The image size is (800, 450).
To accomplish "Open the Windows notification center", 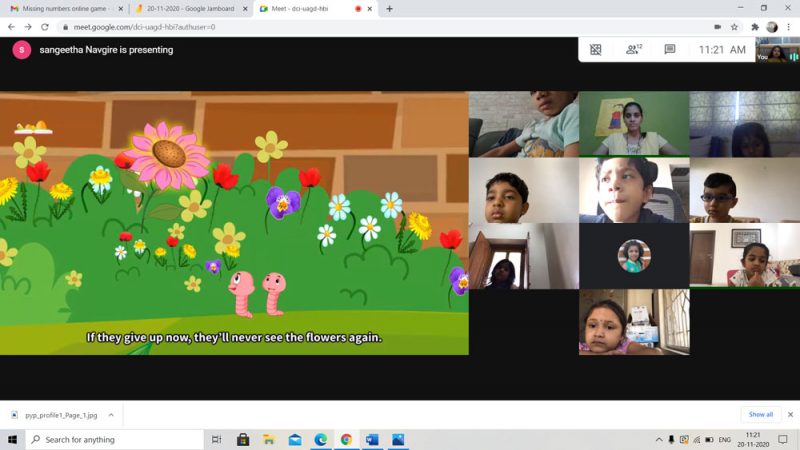I will pyautogui.click(x=783, y=439).
